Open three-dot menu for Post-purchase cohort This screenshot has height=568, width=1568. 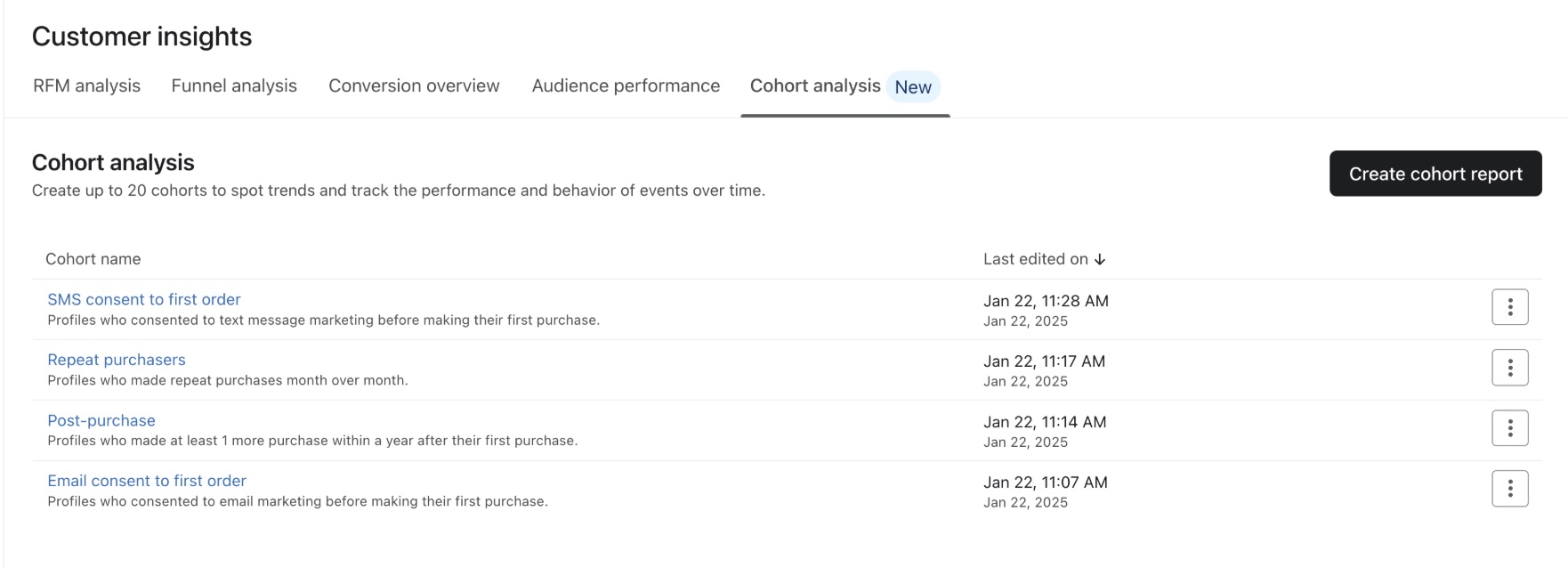point(1509,428)
